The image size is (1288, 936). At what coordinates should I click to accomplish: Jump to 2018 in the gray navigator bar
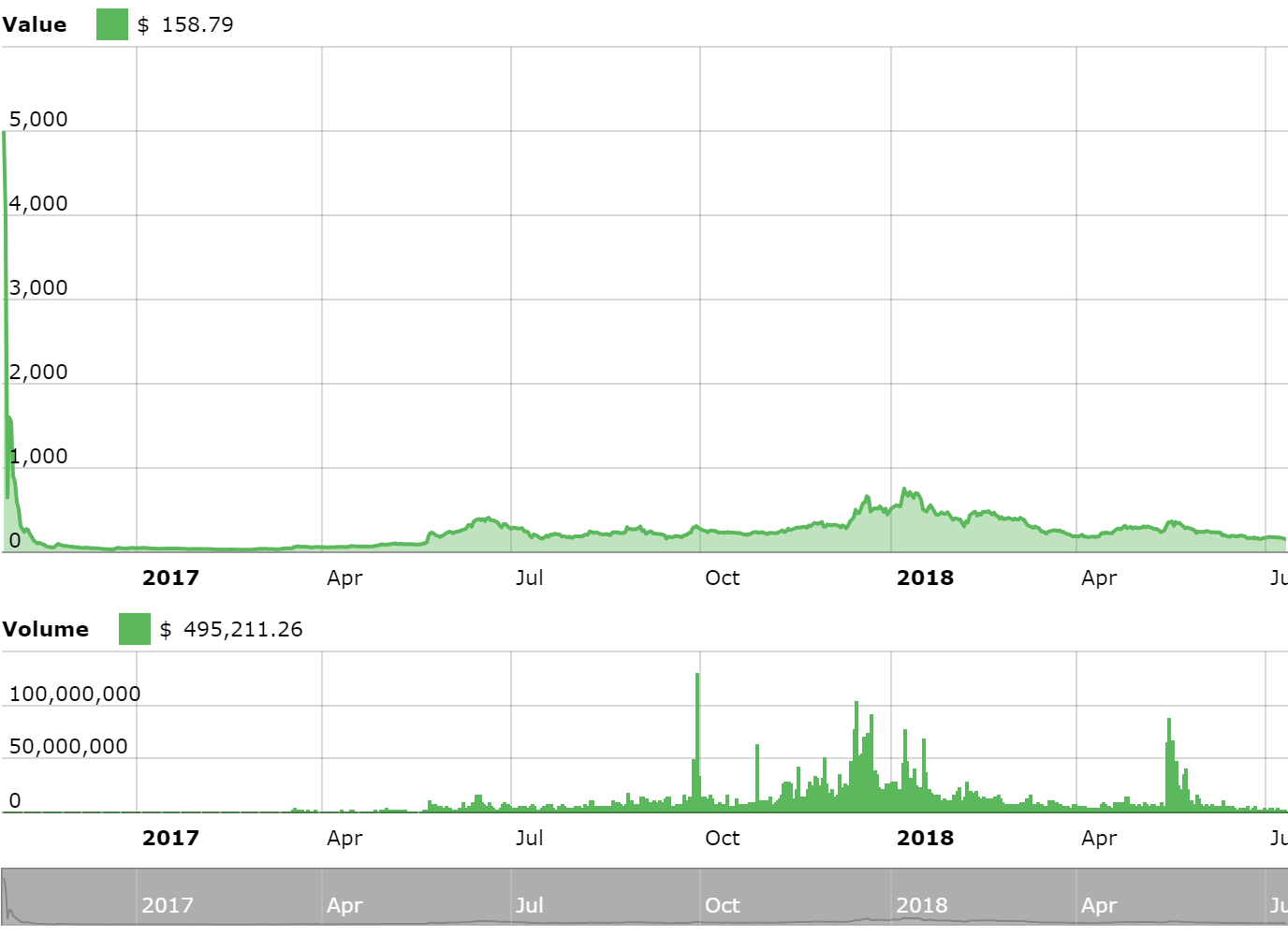point(921,905)
